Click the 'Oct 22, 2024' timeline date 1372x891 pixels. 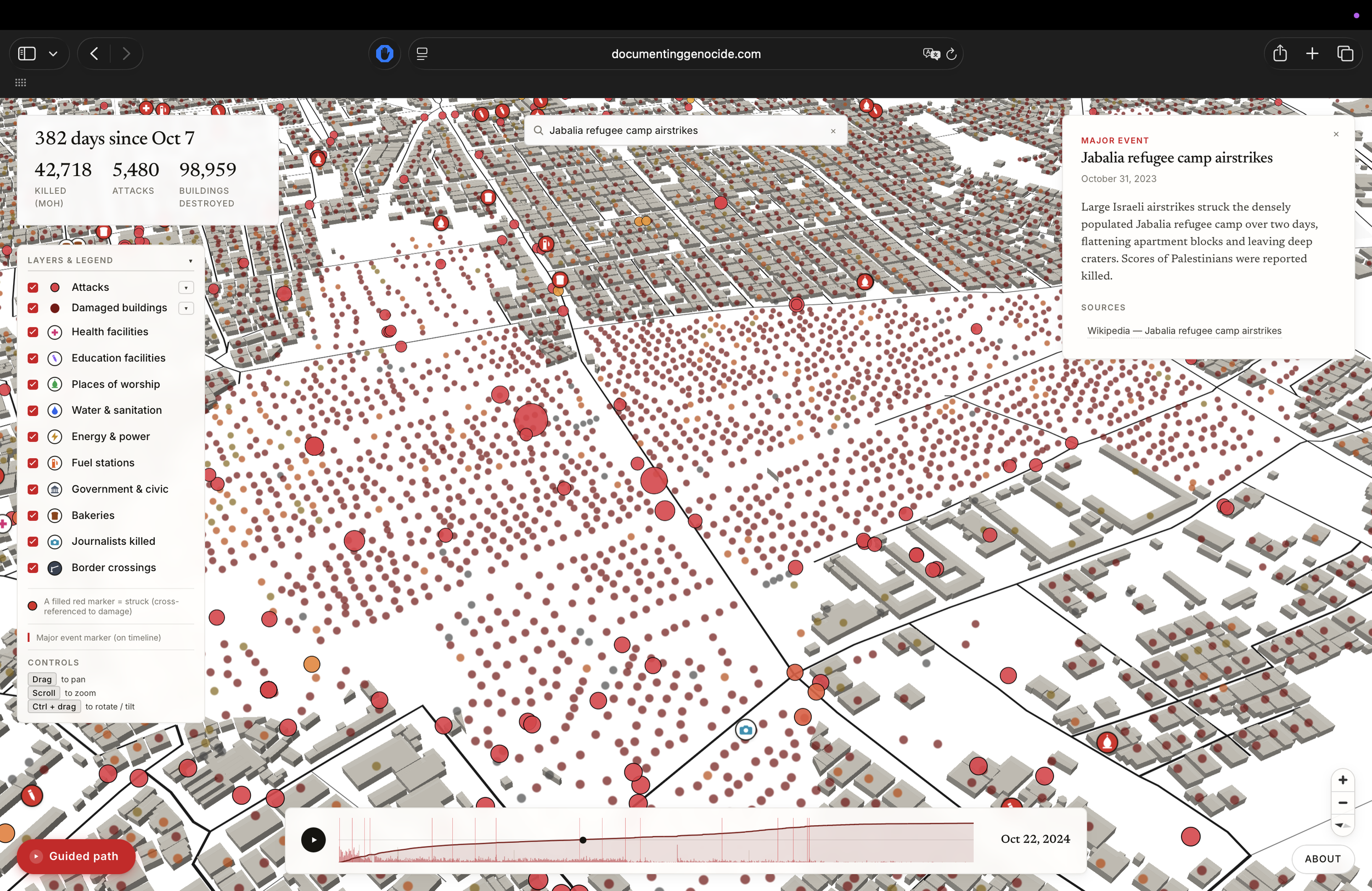point(1036,838)
